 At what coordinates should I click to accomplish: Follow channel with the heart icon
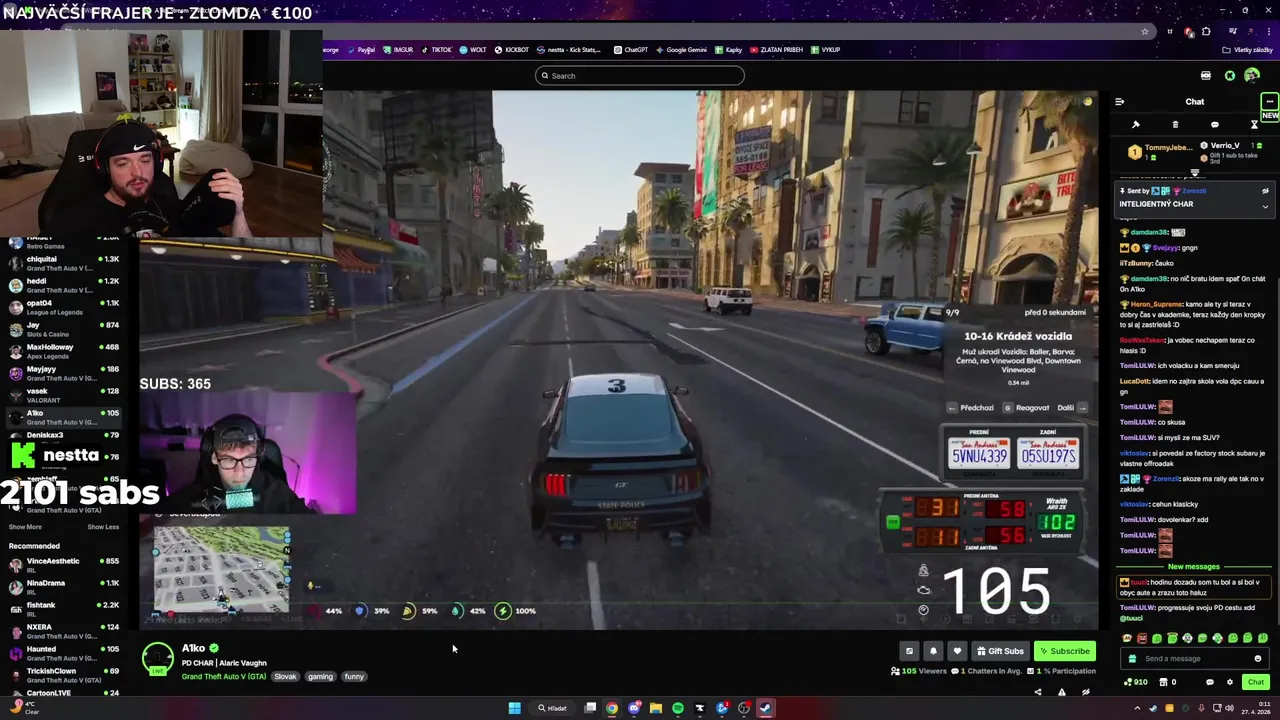coord(957,651)
